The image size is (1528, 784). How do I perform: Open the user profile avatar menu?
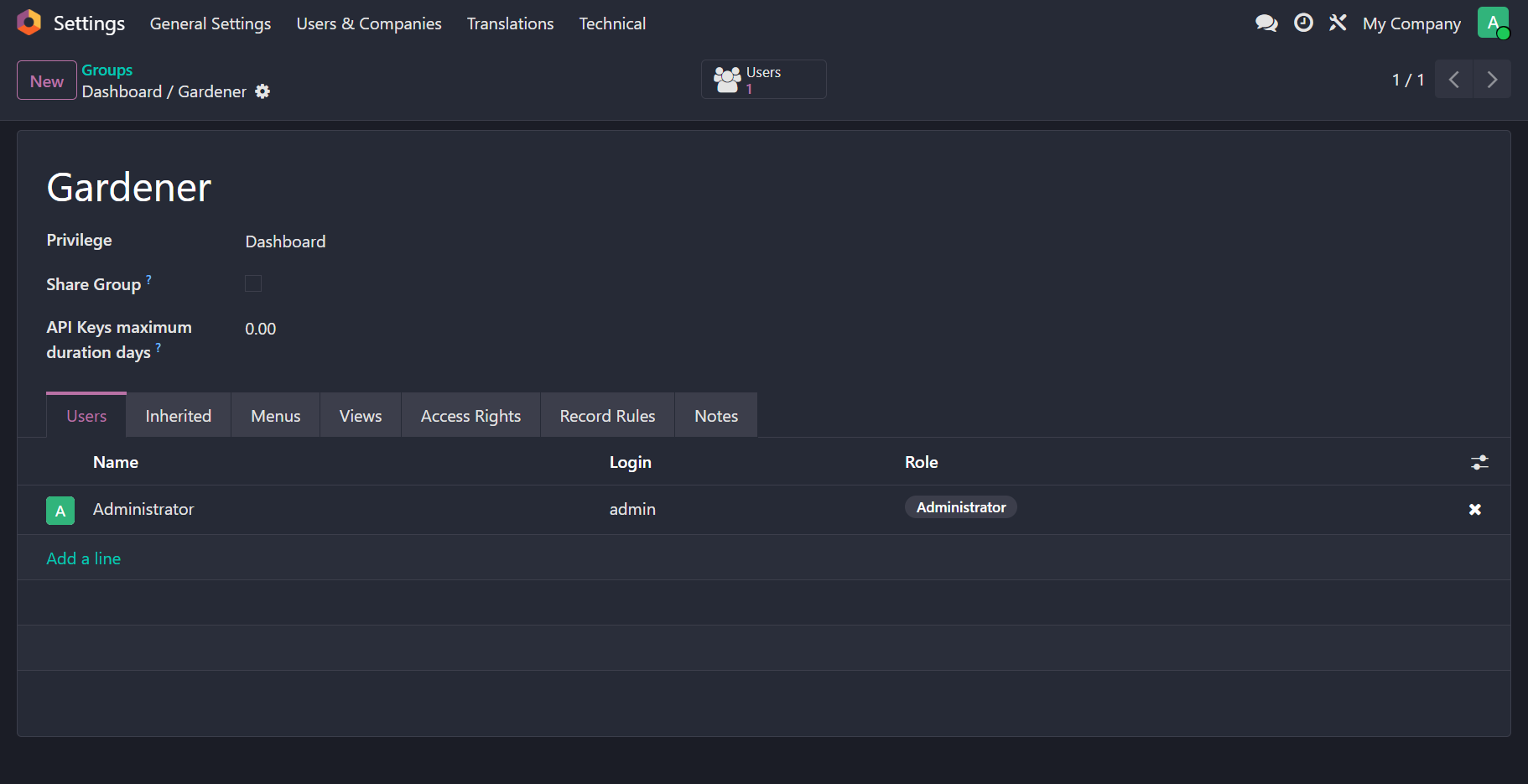[1493, 23]
